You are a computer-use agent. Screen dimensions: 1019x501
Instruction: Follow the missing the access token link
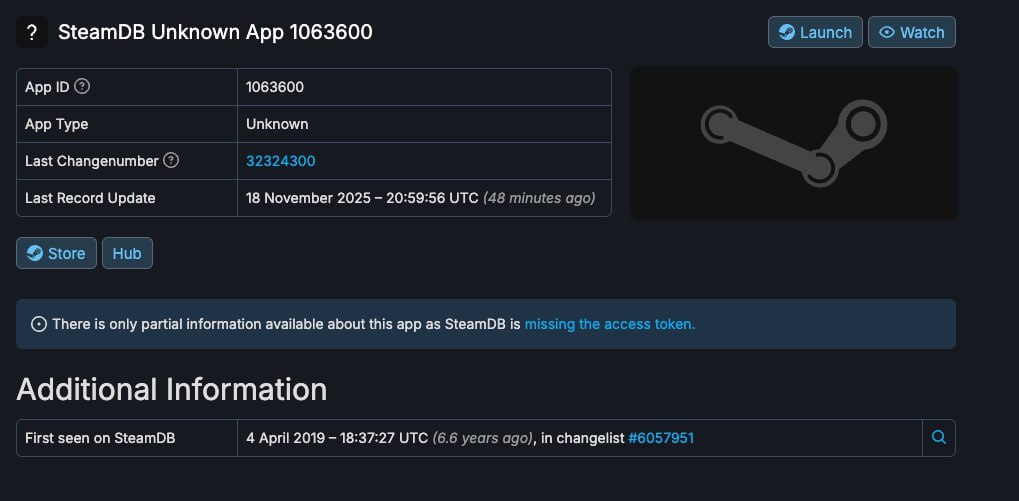click(609, 324)
